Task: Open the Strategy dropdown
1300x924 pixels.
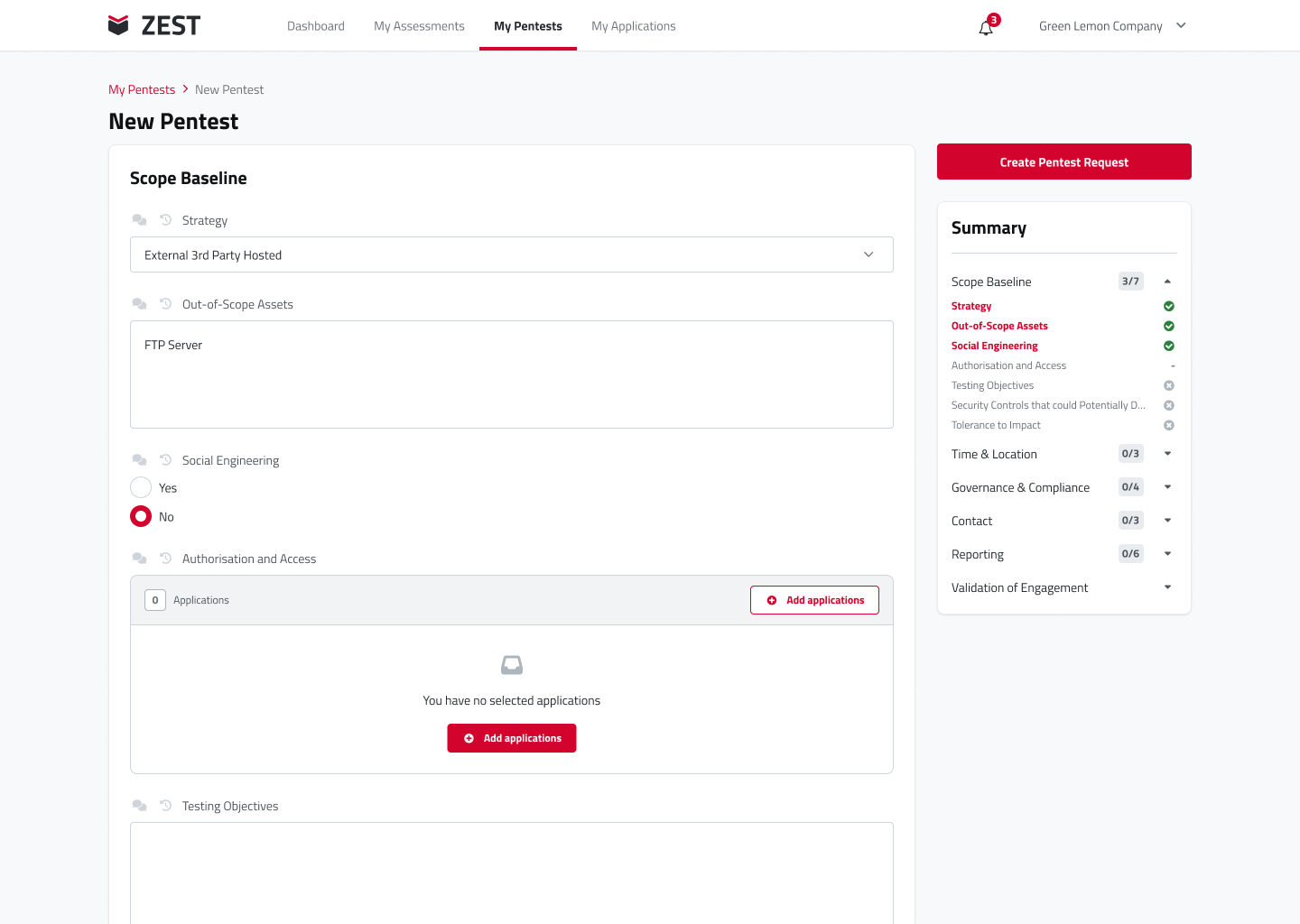Action: click(x=511, y=255)
